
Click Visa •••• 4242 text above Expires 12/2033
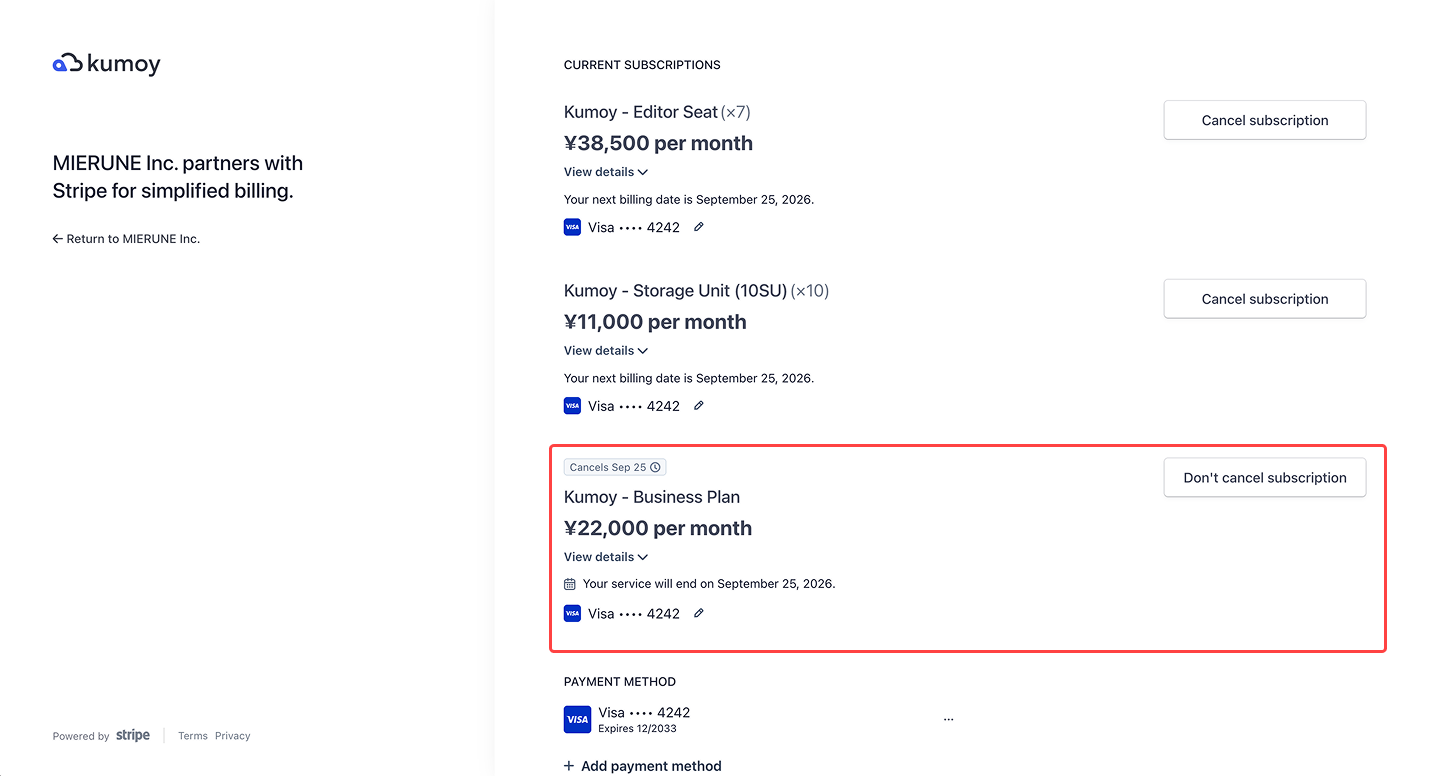644,713
